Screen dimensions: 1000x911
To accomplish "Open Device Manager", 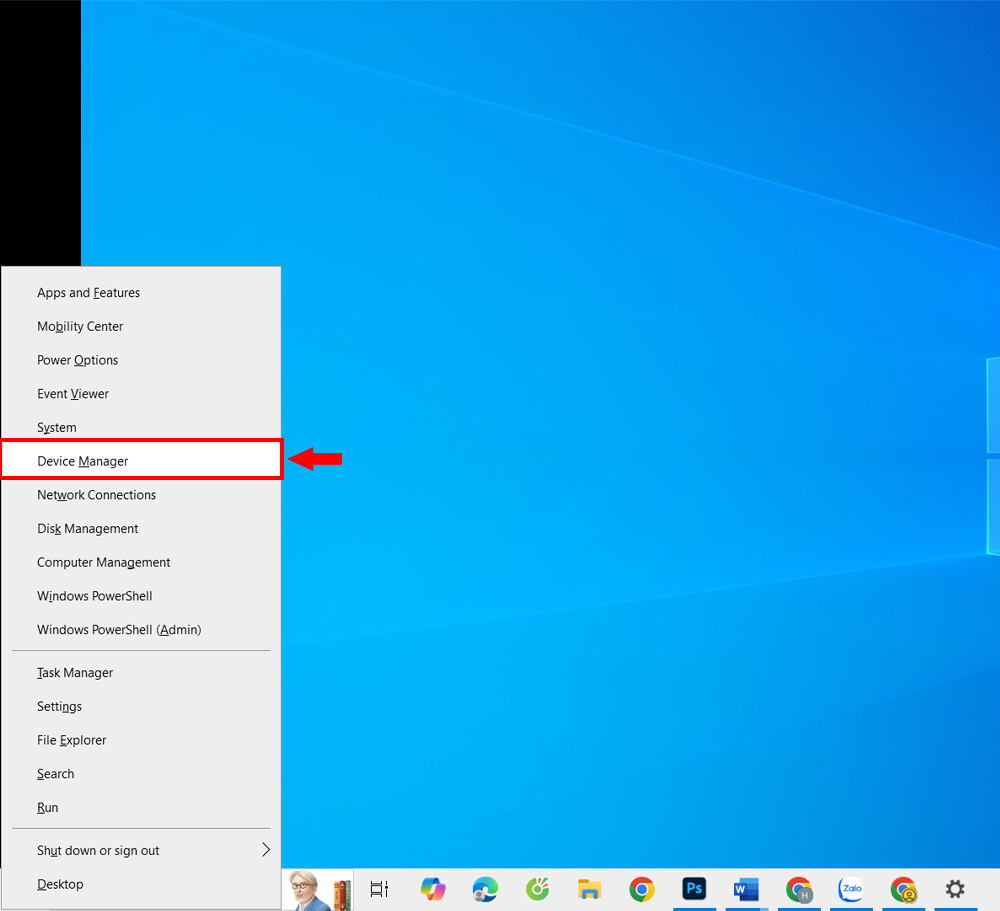I will click(84, 461).
